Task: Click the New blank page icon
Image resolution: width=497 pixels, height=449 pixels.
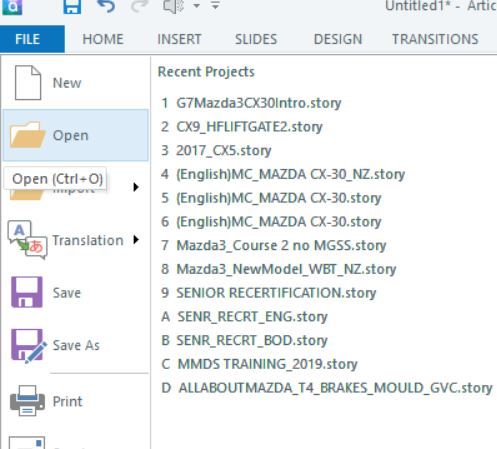Action: (x=28, y=83)
